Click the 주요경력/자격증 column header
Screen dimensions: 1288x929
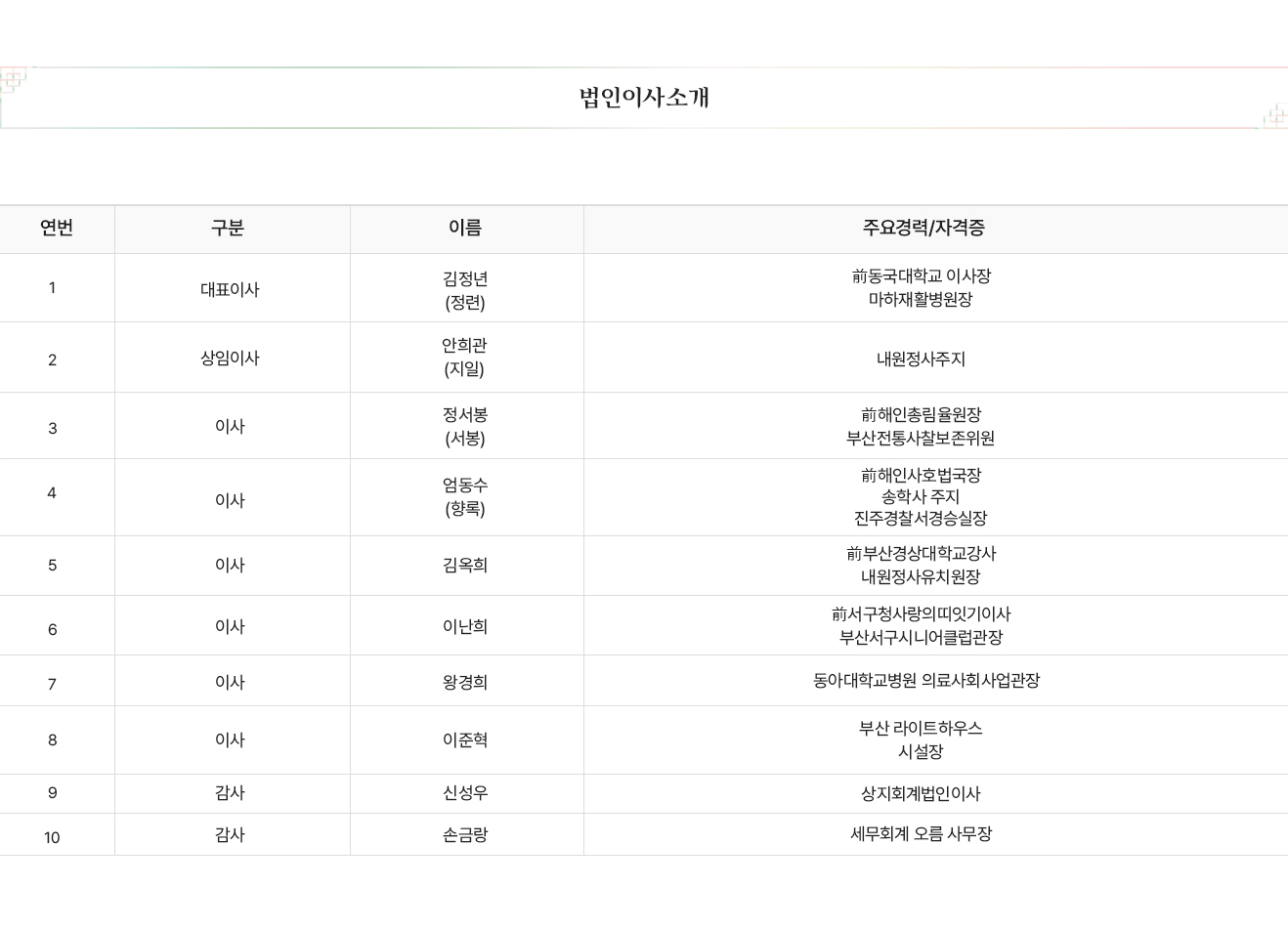[923, 228]
